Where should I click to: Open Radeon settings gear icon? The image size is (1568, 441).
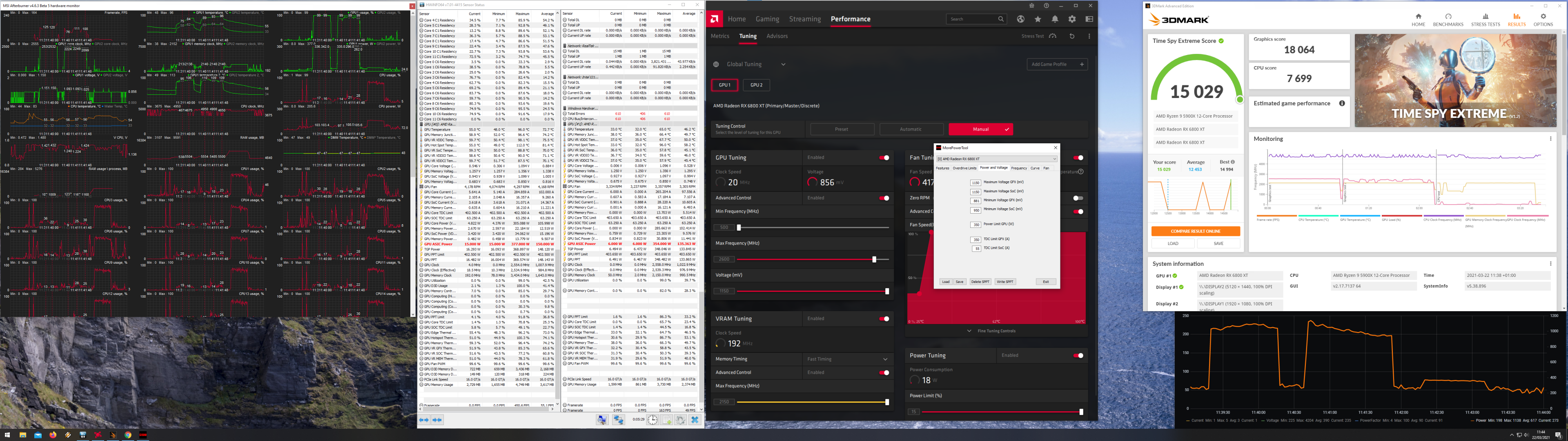(1072, 19)
